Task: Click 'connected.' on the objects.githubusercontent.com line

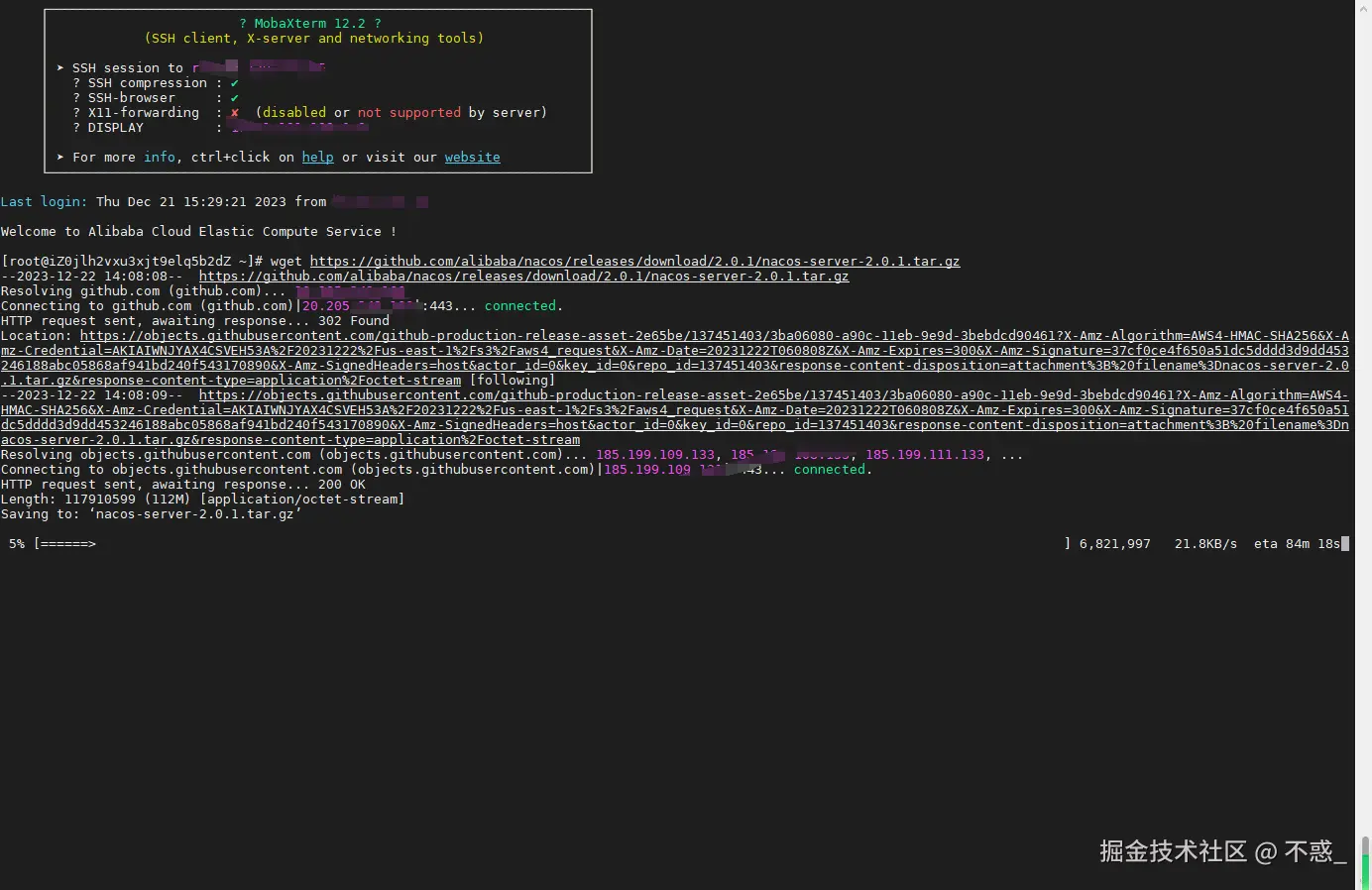Action: click(x=833, y=470)
